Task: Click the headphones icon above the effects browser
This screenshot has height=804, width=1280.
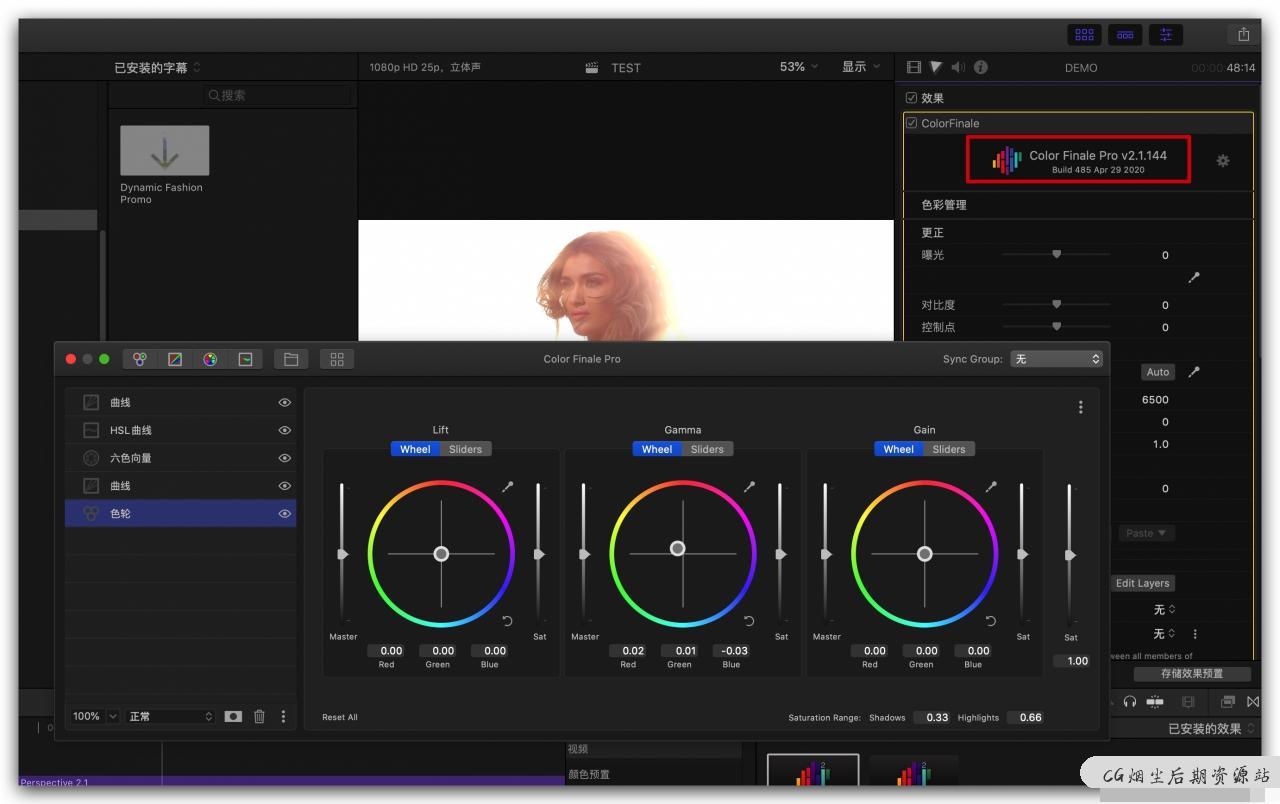Action: coord(1130,702)
